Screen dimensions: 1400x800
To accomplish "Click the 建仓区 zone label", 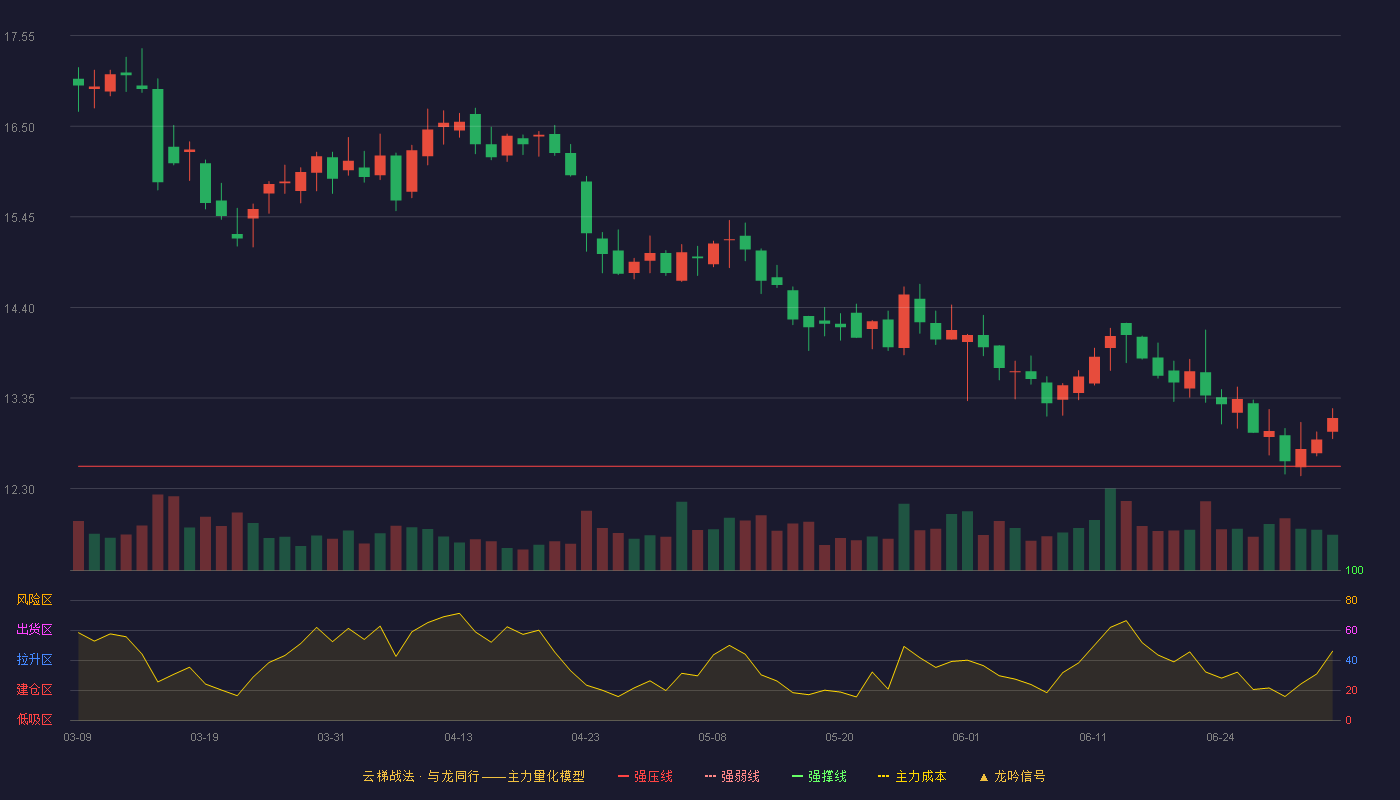I will tap(34, 690).
